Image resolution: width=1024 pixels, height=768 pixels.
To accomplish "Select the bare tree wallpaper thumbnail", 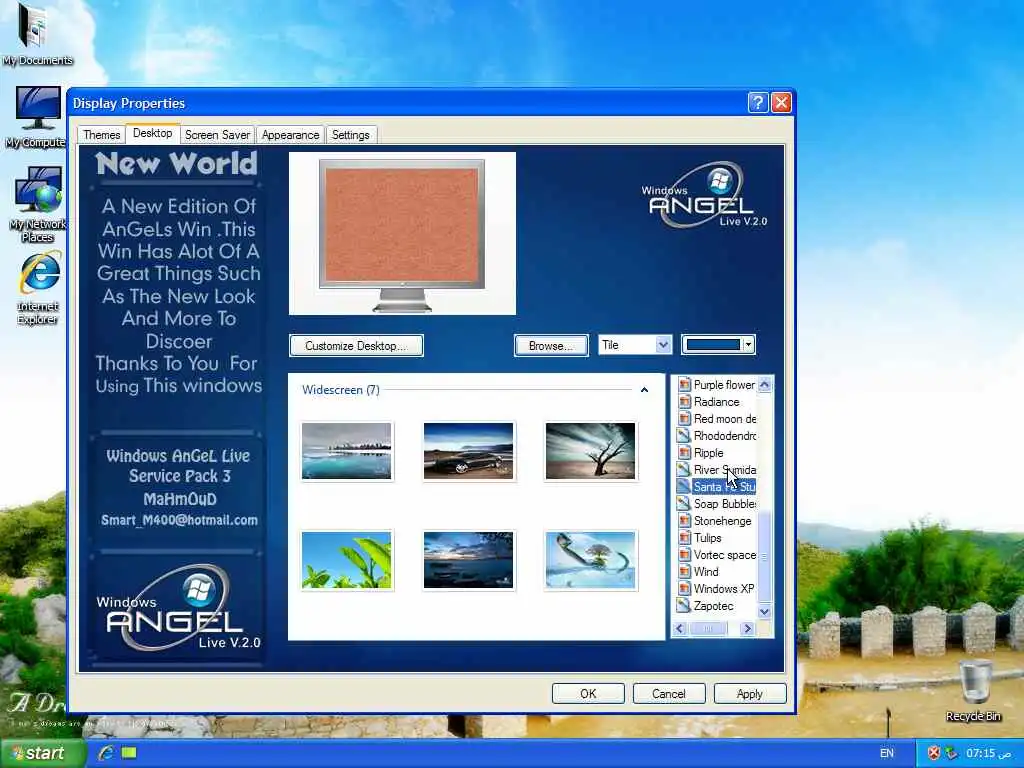I will (590, 451).
